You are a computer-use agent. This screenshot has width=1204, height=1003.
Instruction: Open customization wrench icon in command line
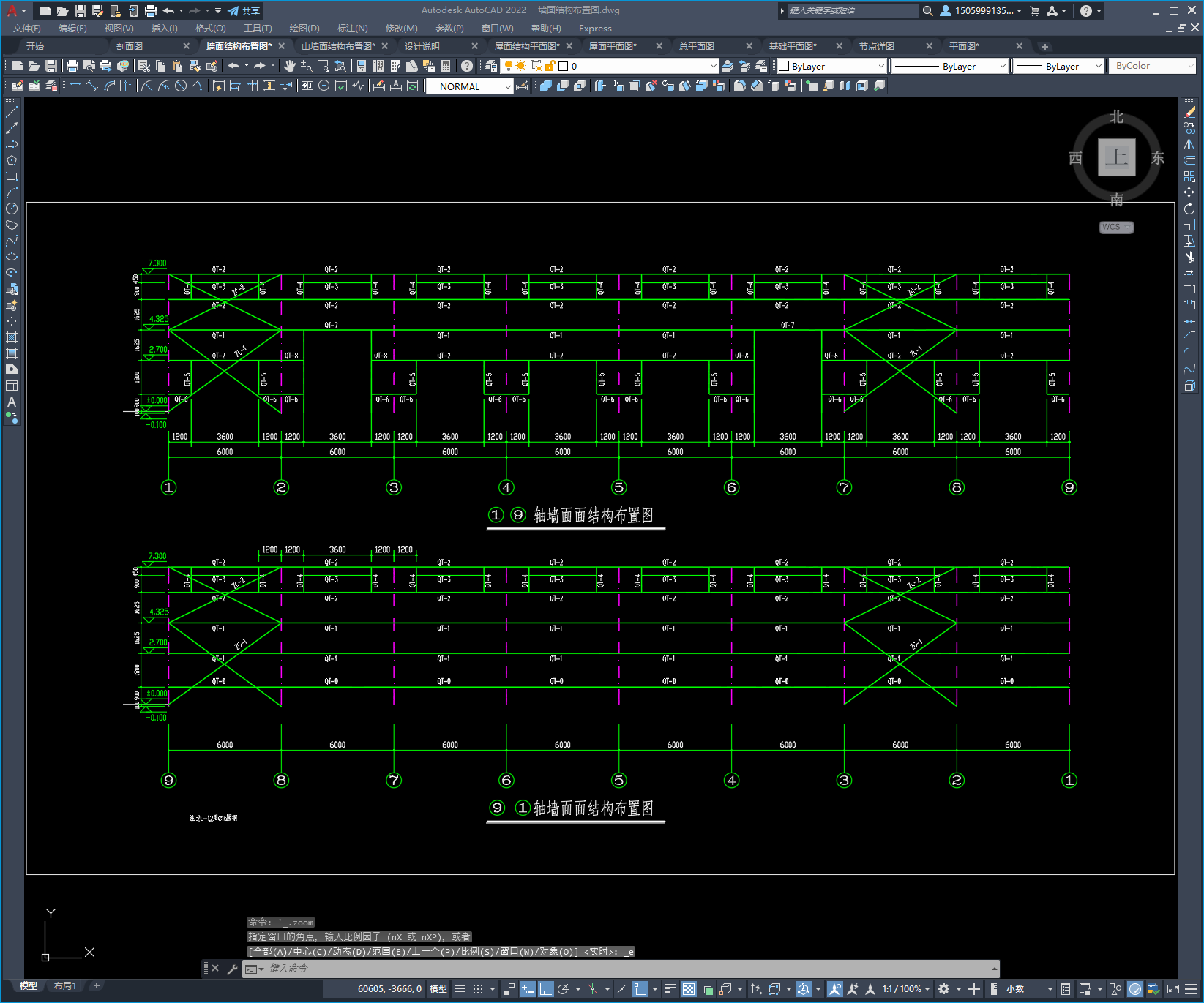[233, 969]
